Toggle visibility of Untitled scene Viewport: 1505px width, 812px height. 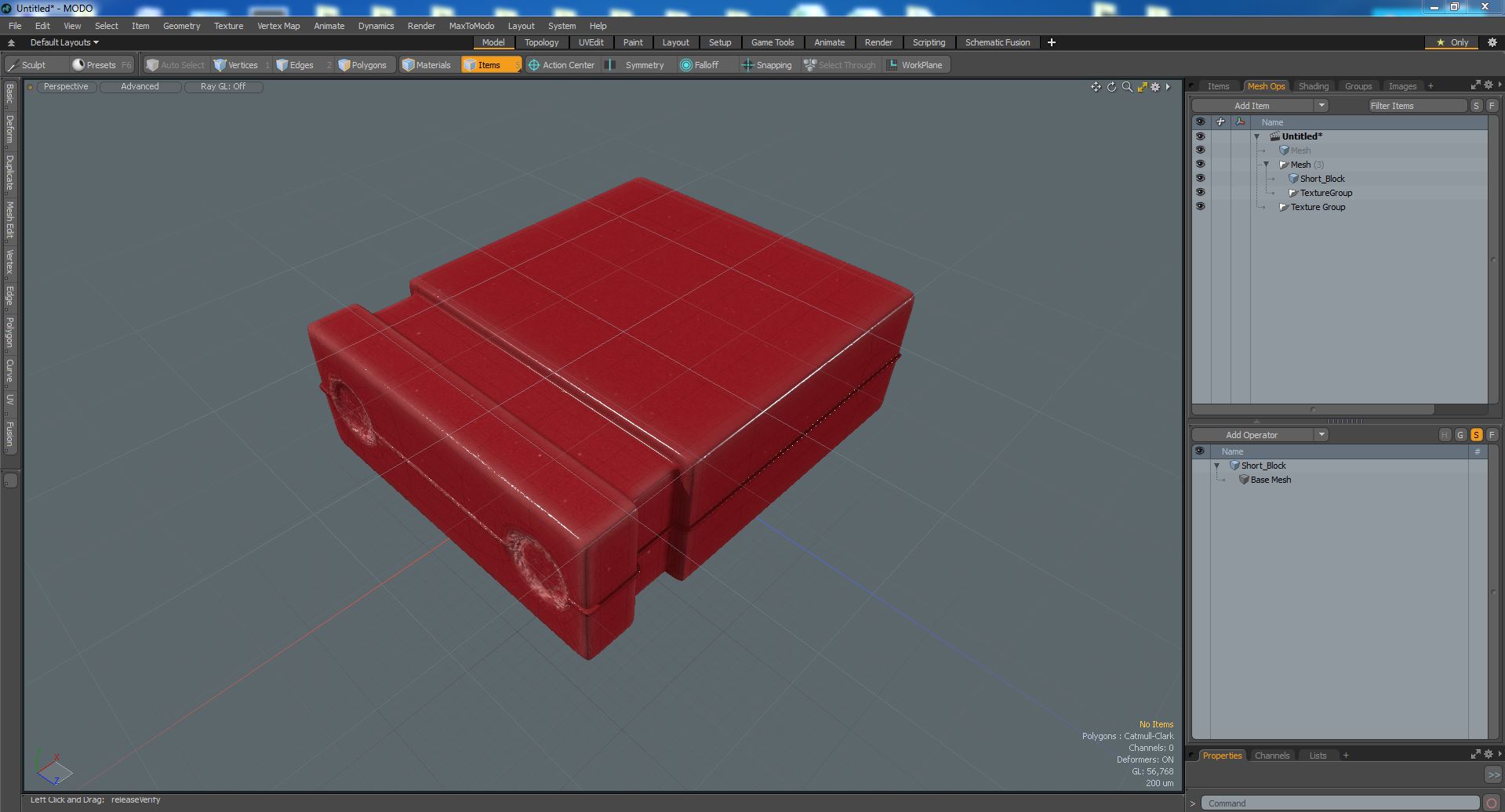[1200, 136]
